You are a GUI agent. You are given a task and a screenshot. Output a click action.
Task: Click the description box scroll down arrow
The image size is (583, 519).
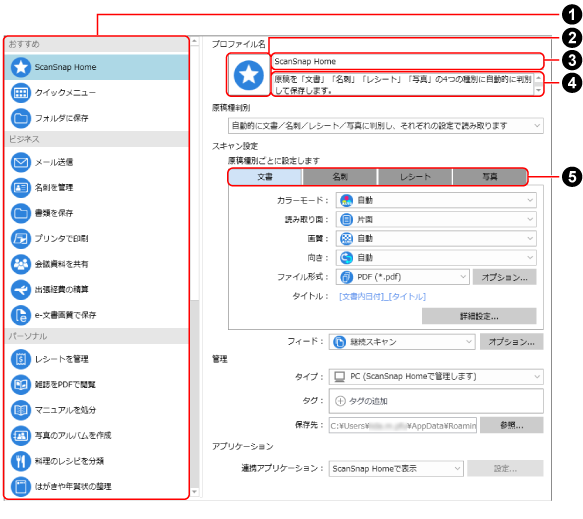(538, 90)
